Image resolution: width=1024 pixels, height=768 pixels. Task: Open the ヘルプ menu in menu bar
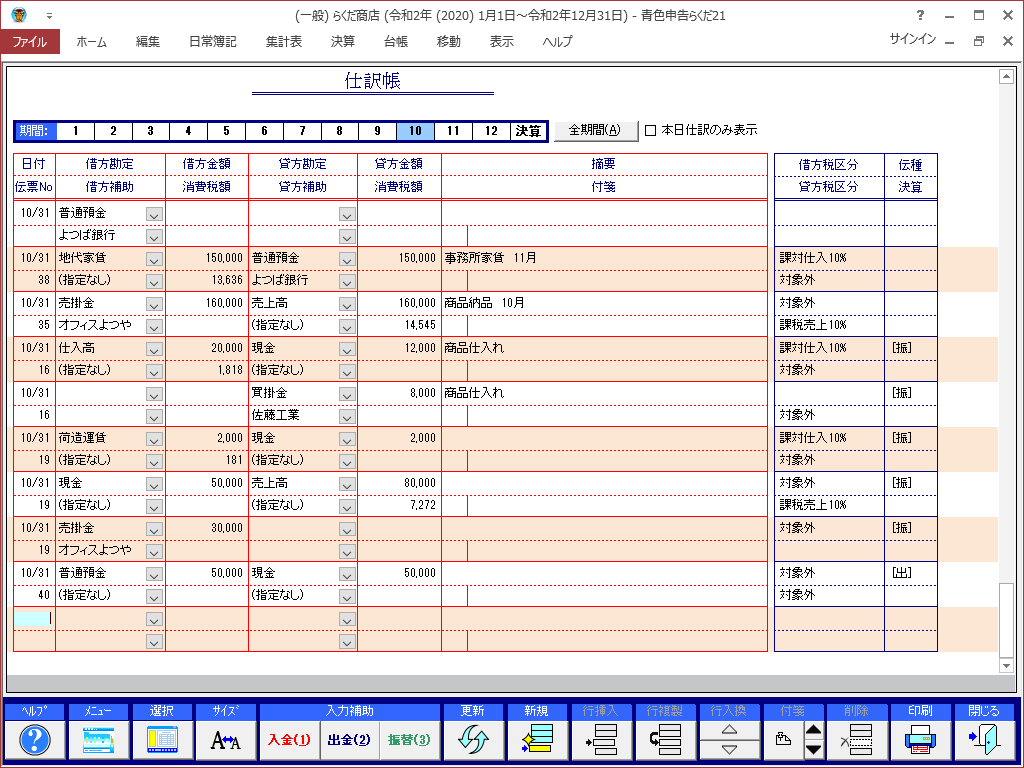(557, 42)
